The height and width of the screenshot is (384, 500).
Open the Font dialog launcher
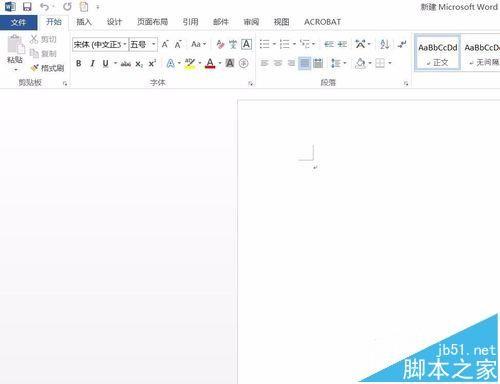point(250,83)
